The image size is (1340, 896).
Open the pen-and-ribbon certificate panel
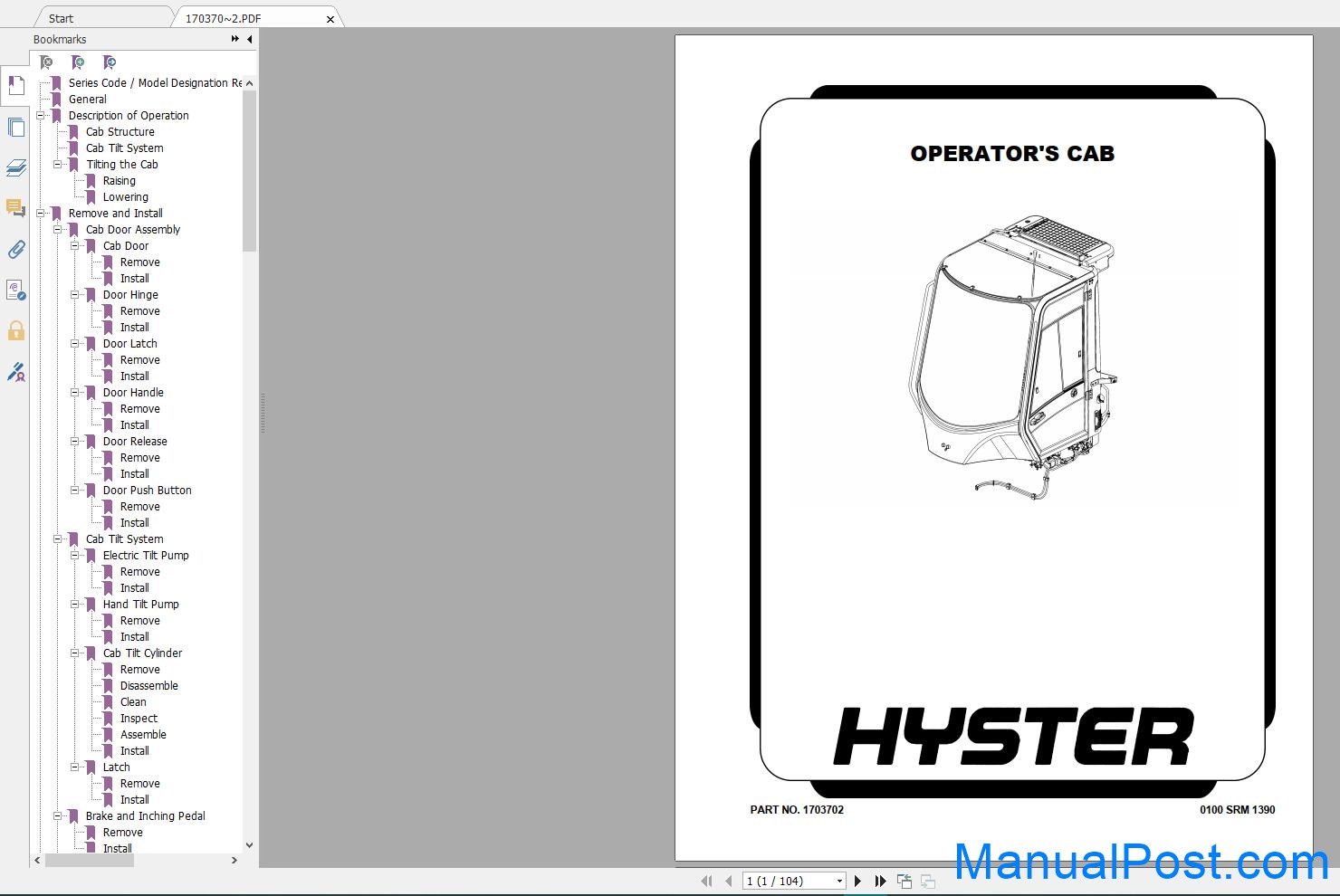pos(15,371)
